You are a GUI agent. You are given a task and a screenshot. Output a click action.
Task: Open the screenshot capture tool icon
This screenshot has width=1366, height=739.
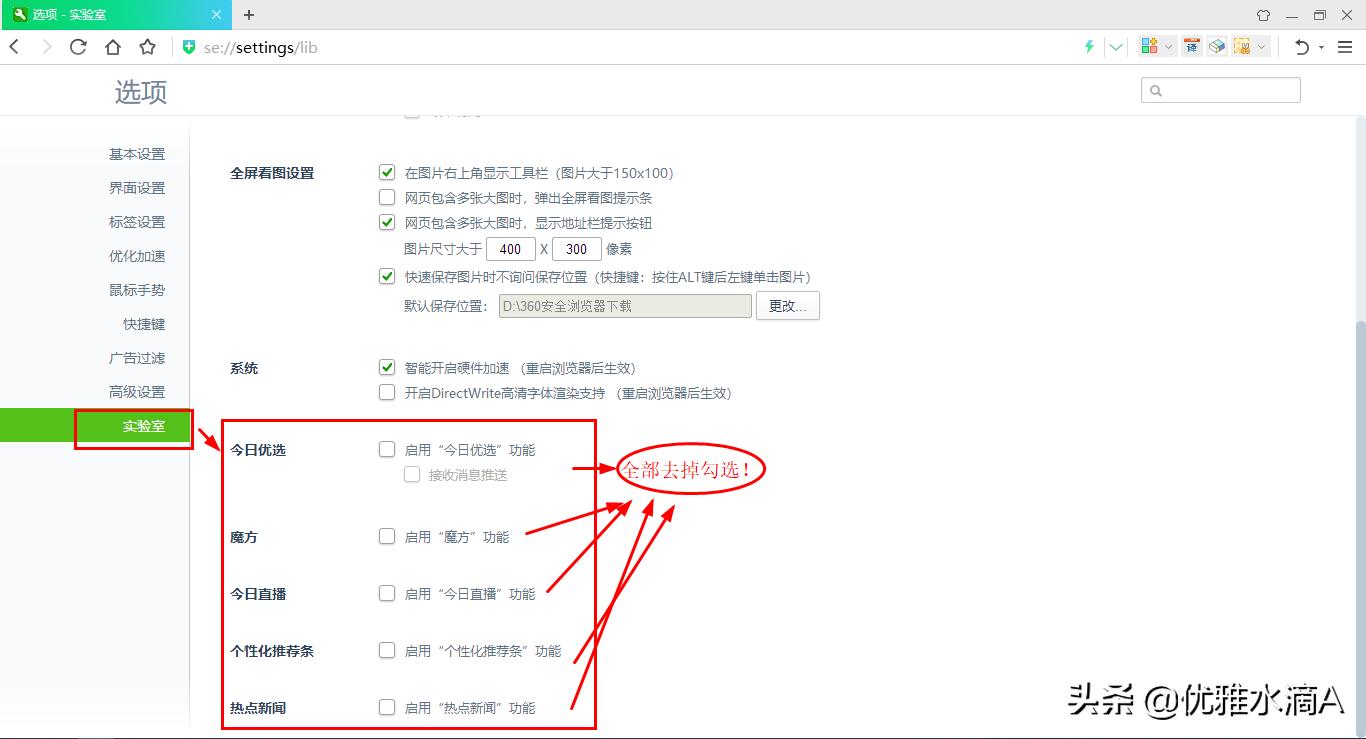point(1240,47)
